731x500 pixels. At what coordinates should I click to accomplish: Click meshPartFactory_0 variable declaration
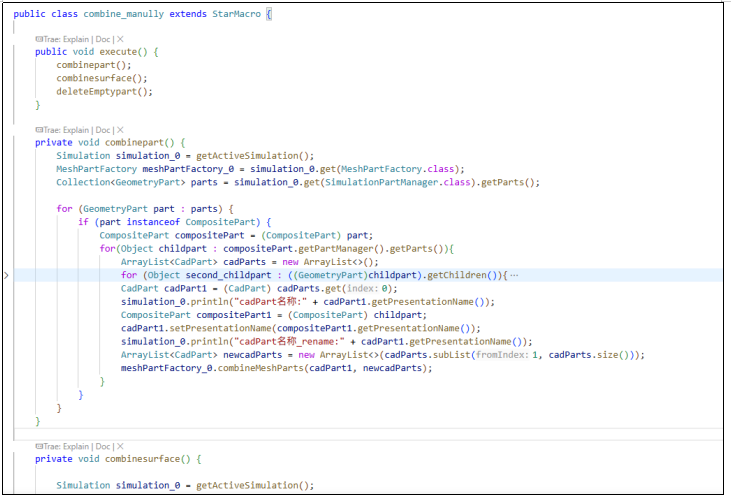coord(188,169)
